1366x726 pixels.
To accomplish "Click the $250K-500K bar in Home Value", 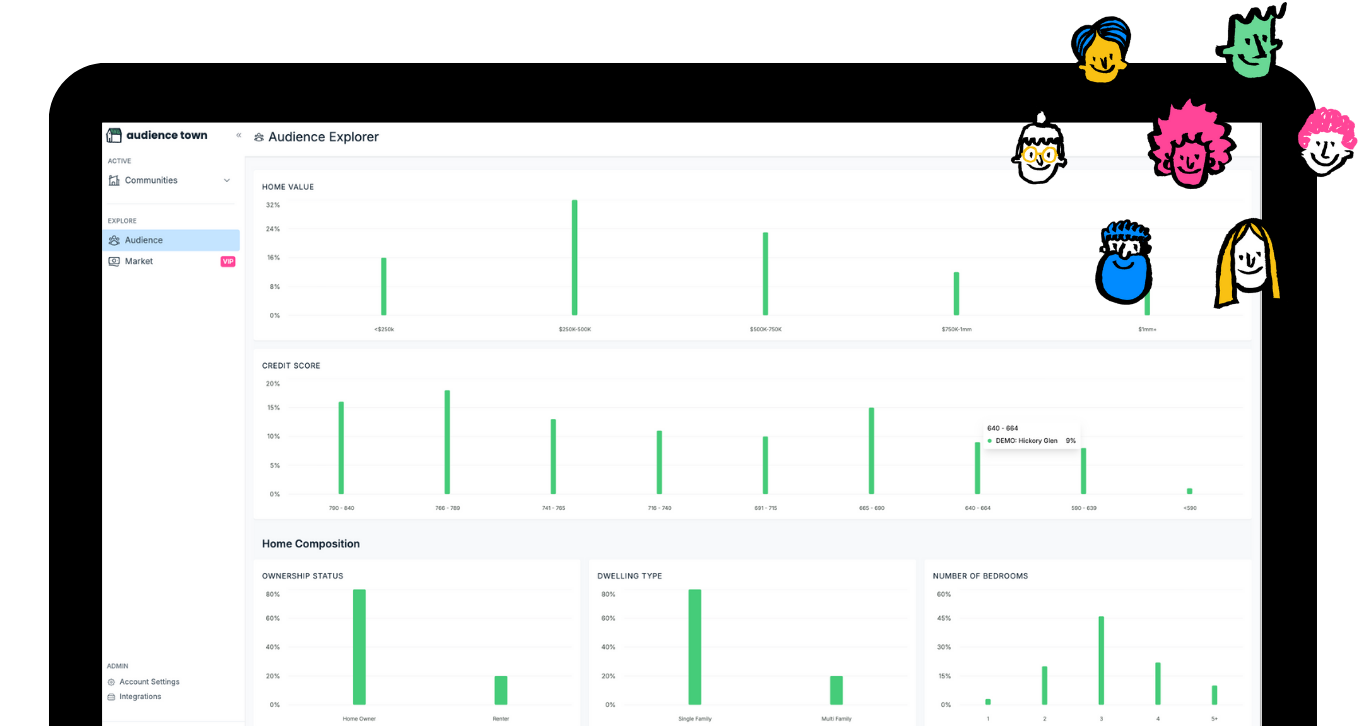I will point(573,260).
